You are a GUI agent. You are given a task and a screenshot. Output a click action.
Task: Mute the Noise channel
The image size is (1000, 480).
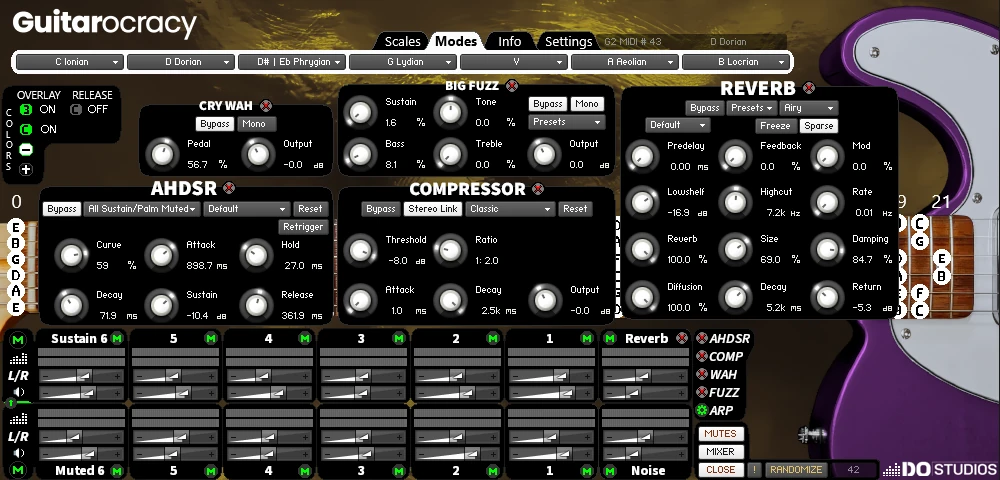pyautogui.click(x=610, y=471)
